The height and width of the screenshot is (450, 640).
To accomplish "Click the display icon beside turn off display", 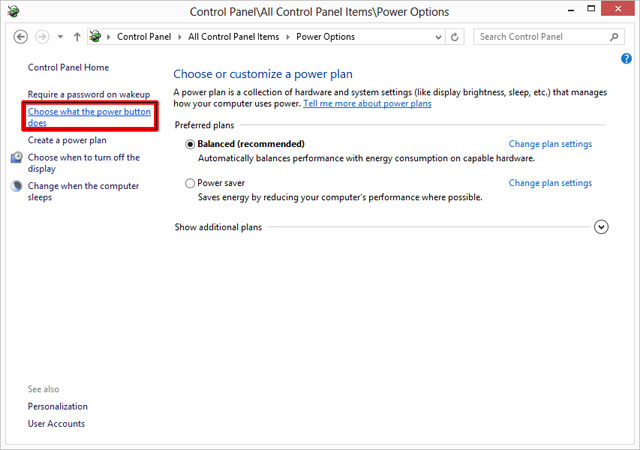I will tap(16, 158).
